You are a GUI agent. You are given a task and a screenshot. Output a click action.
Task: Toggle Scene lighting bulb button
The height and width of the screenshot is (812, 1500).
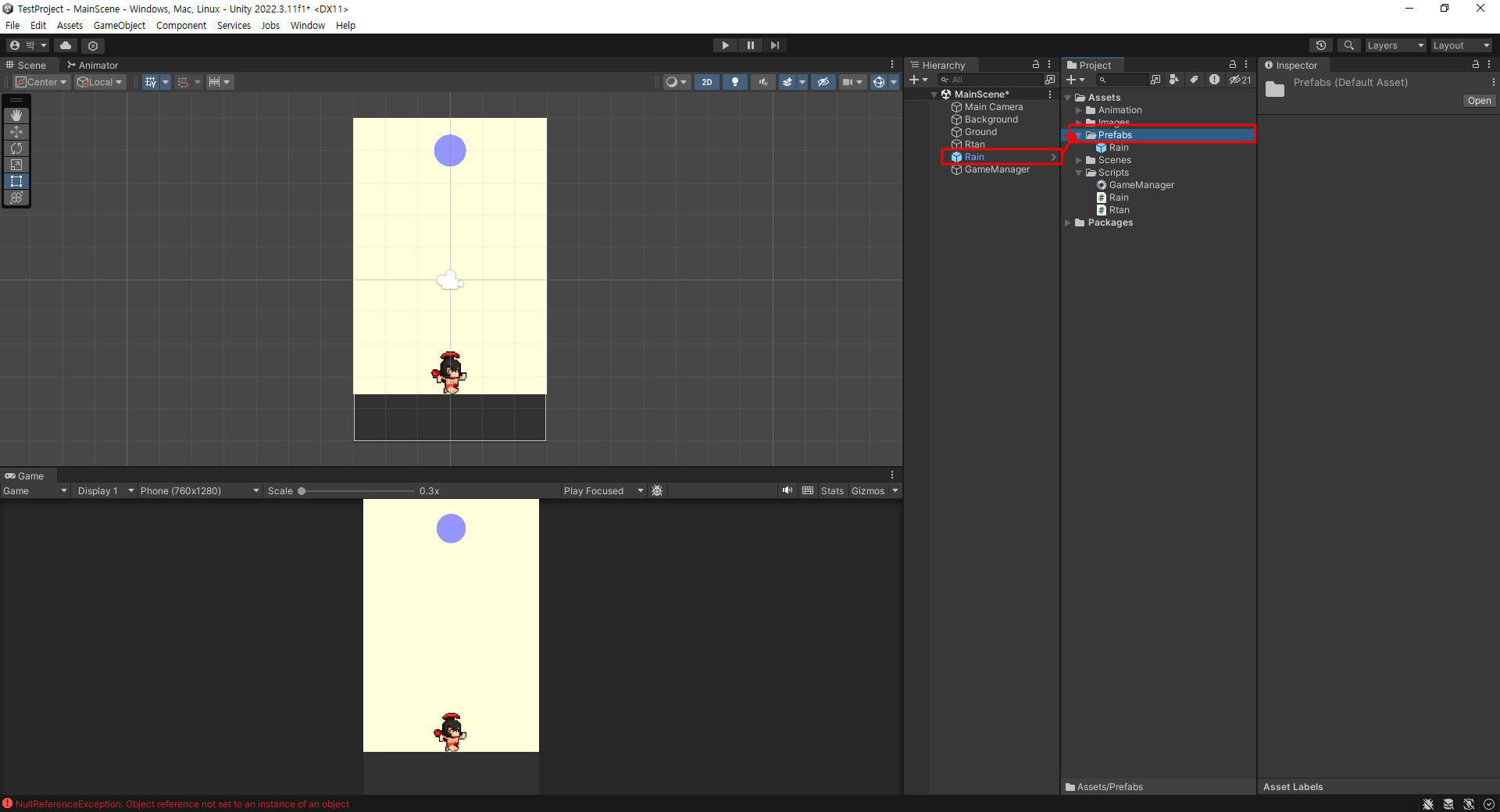pos(734,82)
